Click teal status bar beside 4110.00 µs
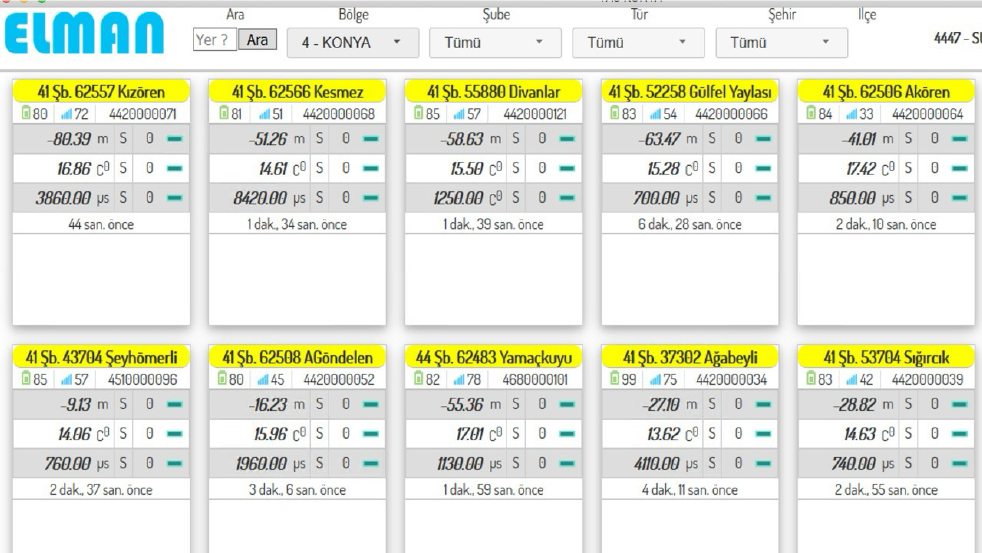This screenshot has height=553, width=982. [x=763, y=463]
